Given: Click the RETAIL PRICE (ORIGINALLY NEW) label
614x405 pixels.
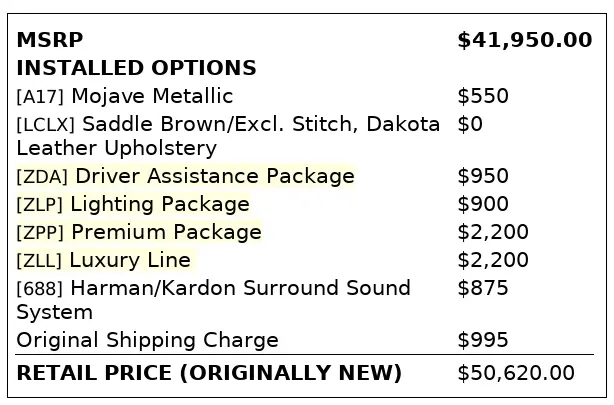Looking at the screenshot, I should 209,373.
